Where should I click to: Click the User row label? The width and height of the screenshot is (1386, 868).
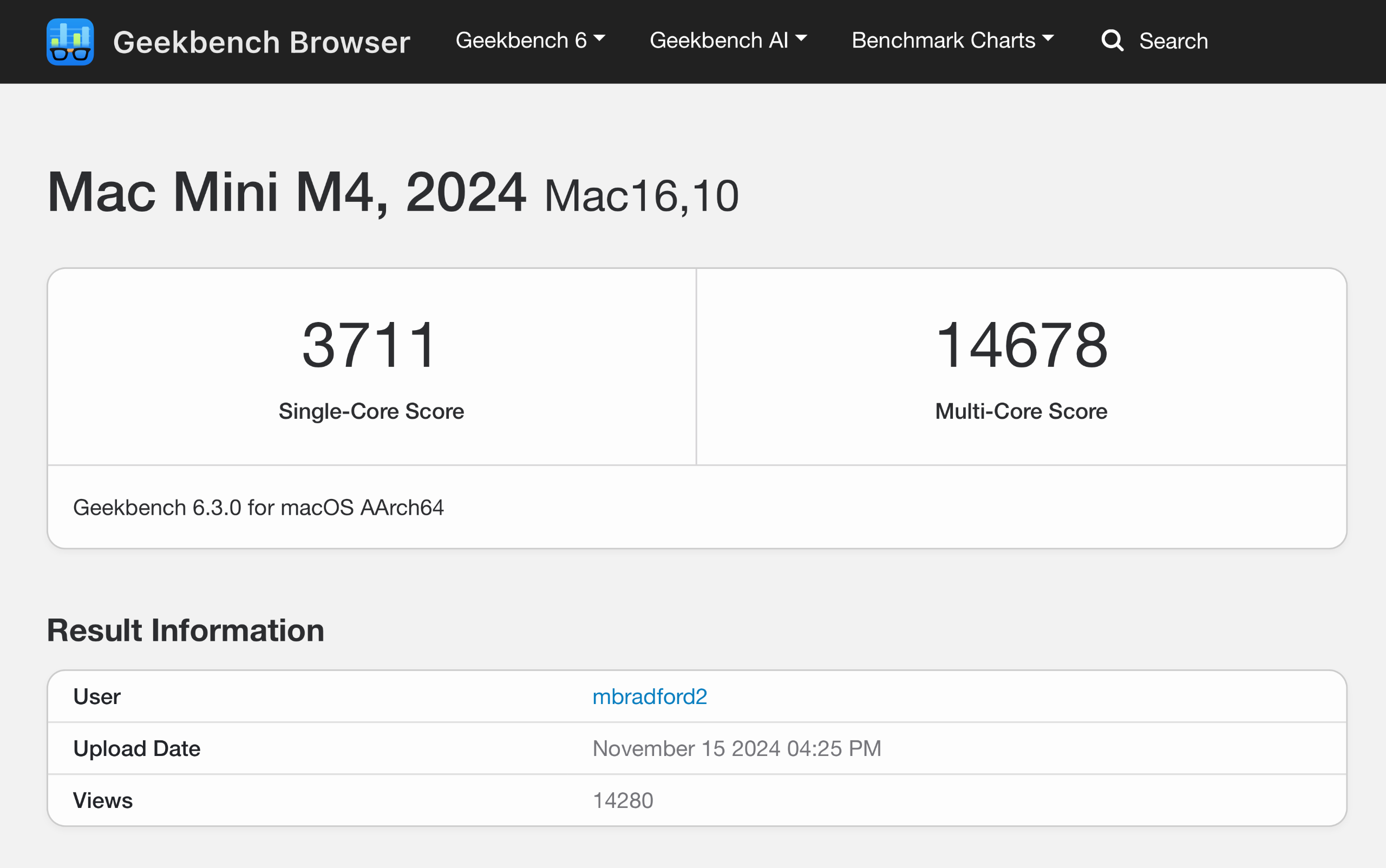coord(97,696)
